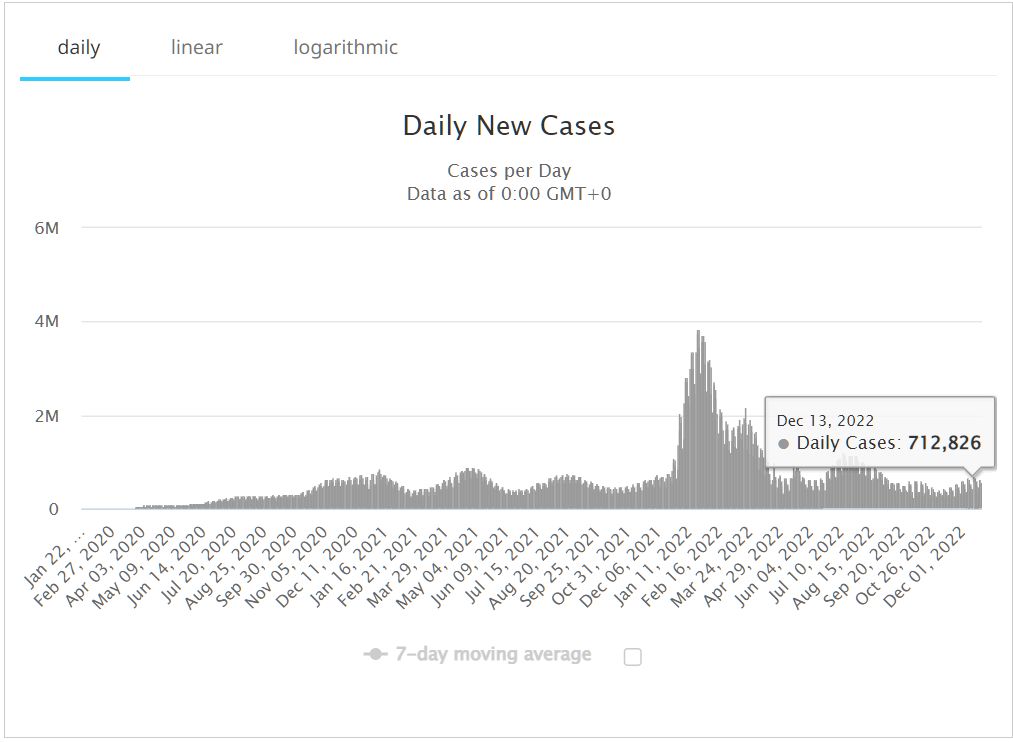The image size is (1013, 742).
Task: Click the 2M y-axis label
Action: pos(47,416)
